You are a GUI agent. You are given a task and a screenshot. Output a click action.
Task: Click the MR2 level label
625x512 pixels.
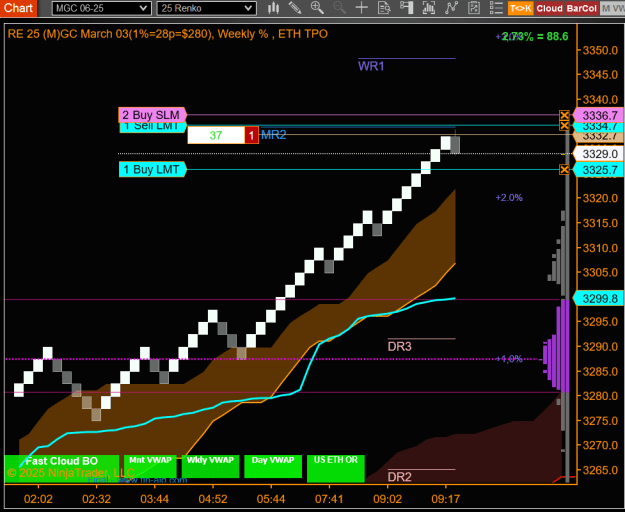click(273, 135)
